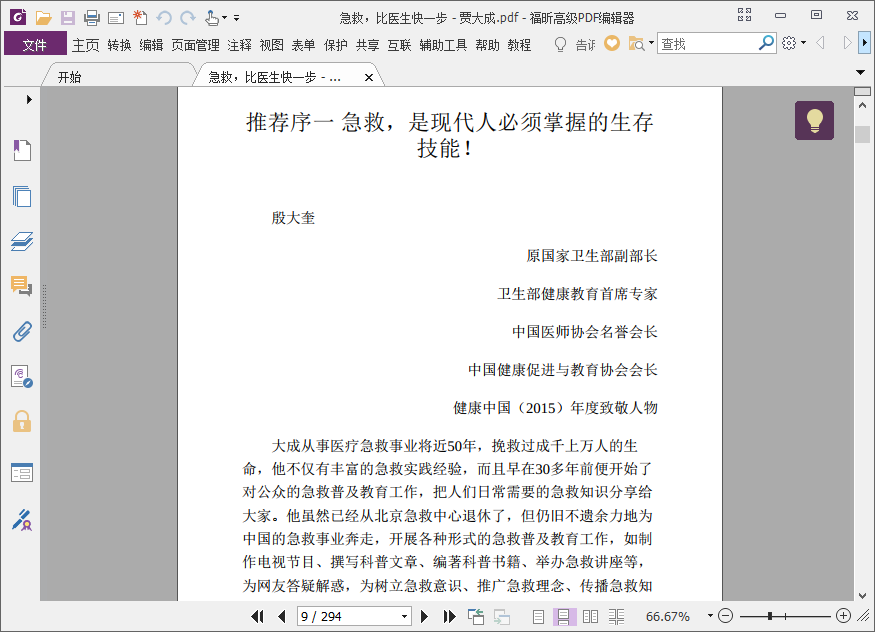The image size is (875, 632).
Task: Click the scroll down arrow of scrollbar
Action: (862, 595)
